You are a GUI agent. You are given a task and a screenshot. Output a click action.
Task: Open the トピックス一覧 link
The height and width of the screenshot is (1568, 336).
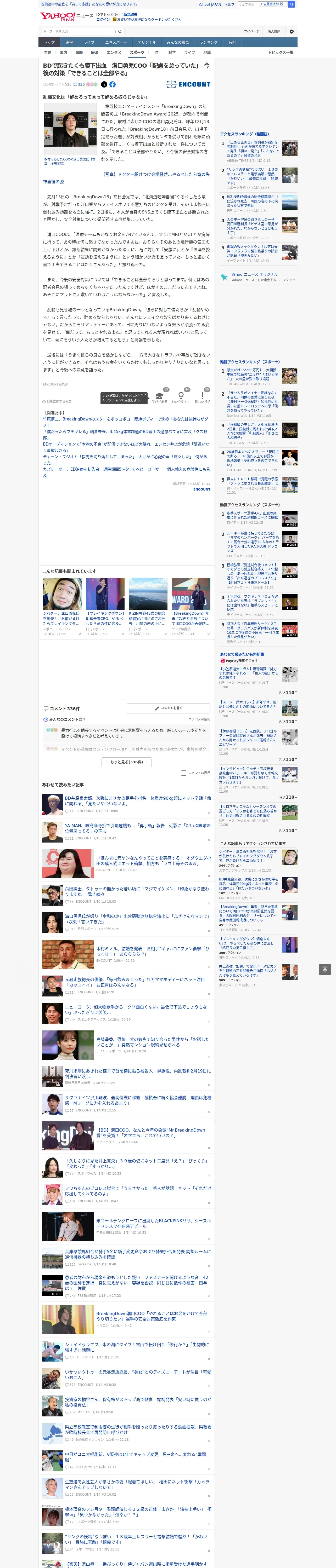[281, 52]
